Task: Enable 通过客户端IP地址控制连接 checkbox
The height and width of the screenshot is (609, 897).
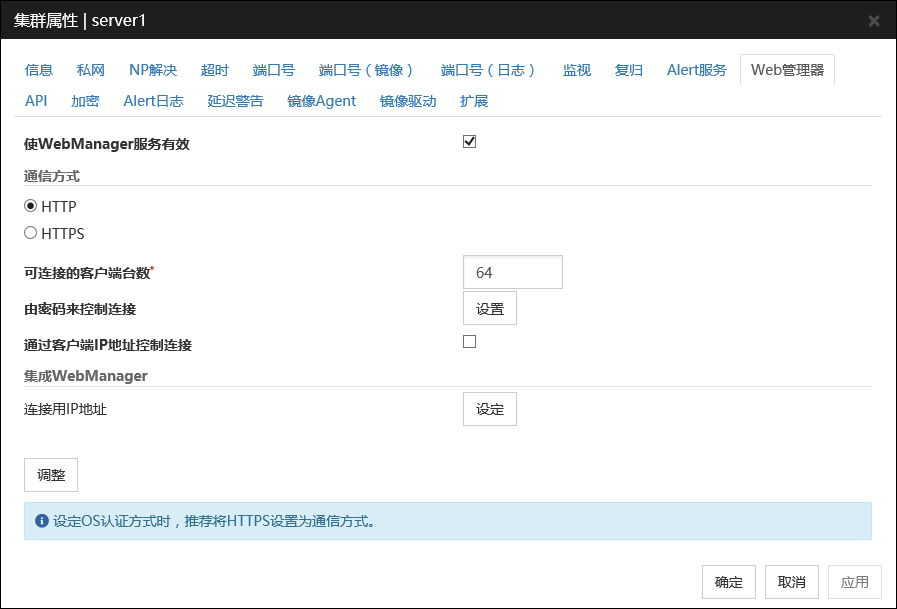Action: click(469, 342)
